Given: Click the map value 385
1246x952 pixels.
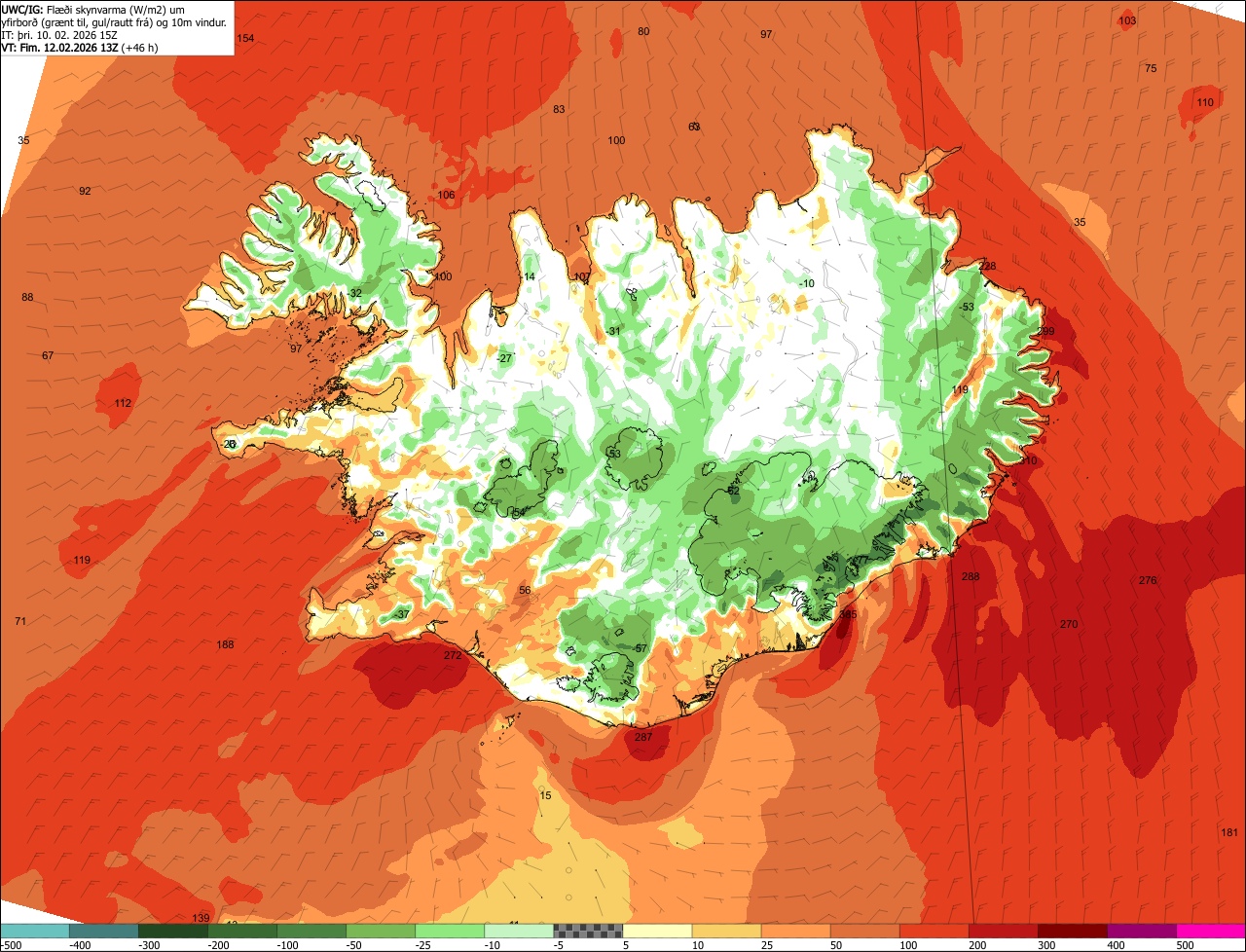Looking at the screenshot, I should coord(848,614).
